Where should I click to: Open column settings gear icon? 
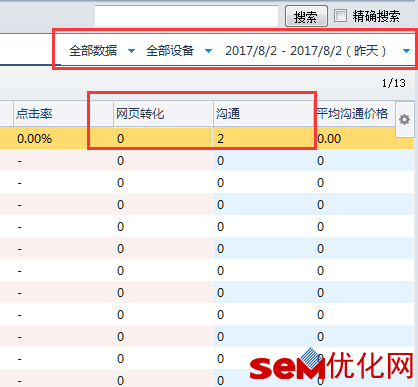point(404,119)
